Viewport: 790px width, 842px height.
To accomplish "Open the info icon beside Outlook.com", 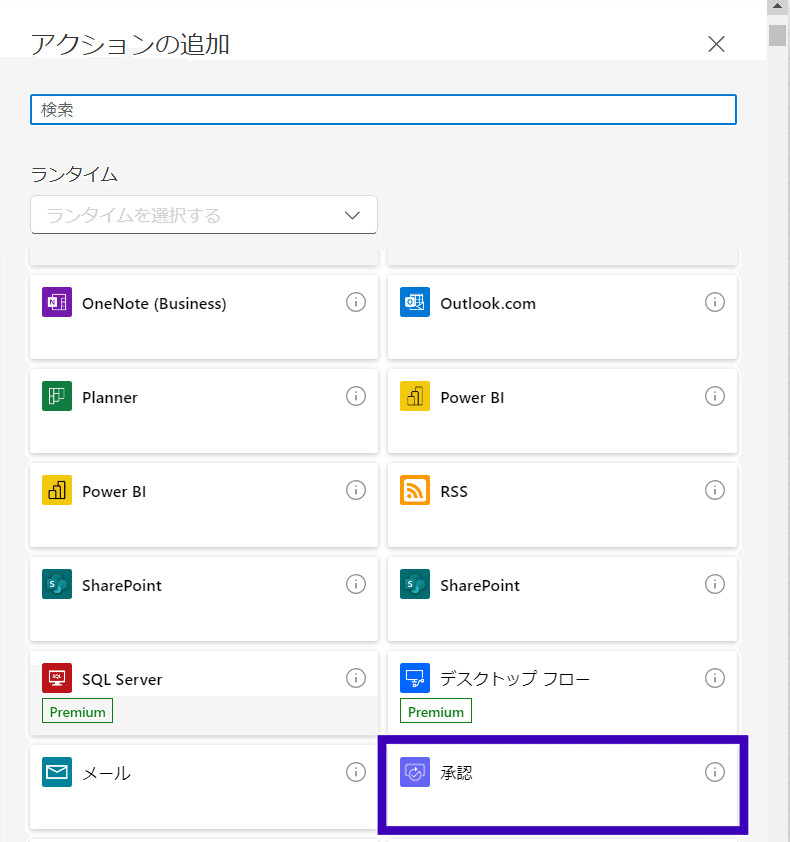I will (714, 302).
